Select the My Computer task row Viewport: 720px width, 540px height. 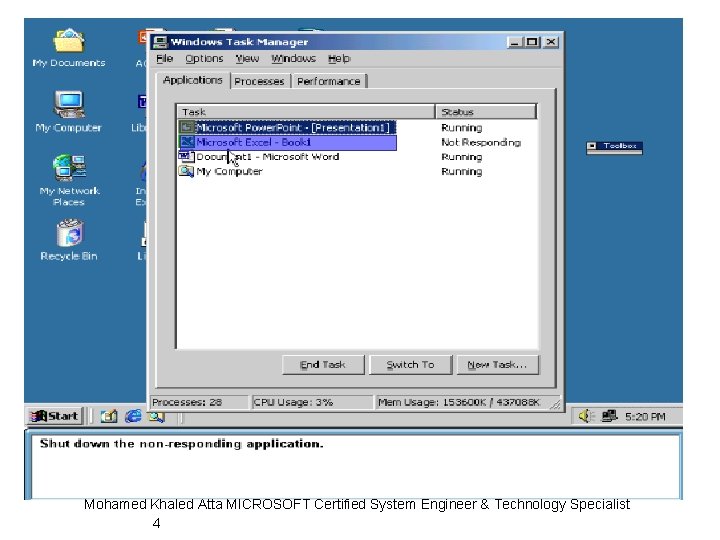(x=221, y=171)
